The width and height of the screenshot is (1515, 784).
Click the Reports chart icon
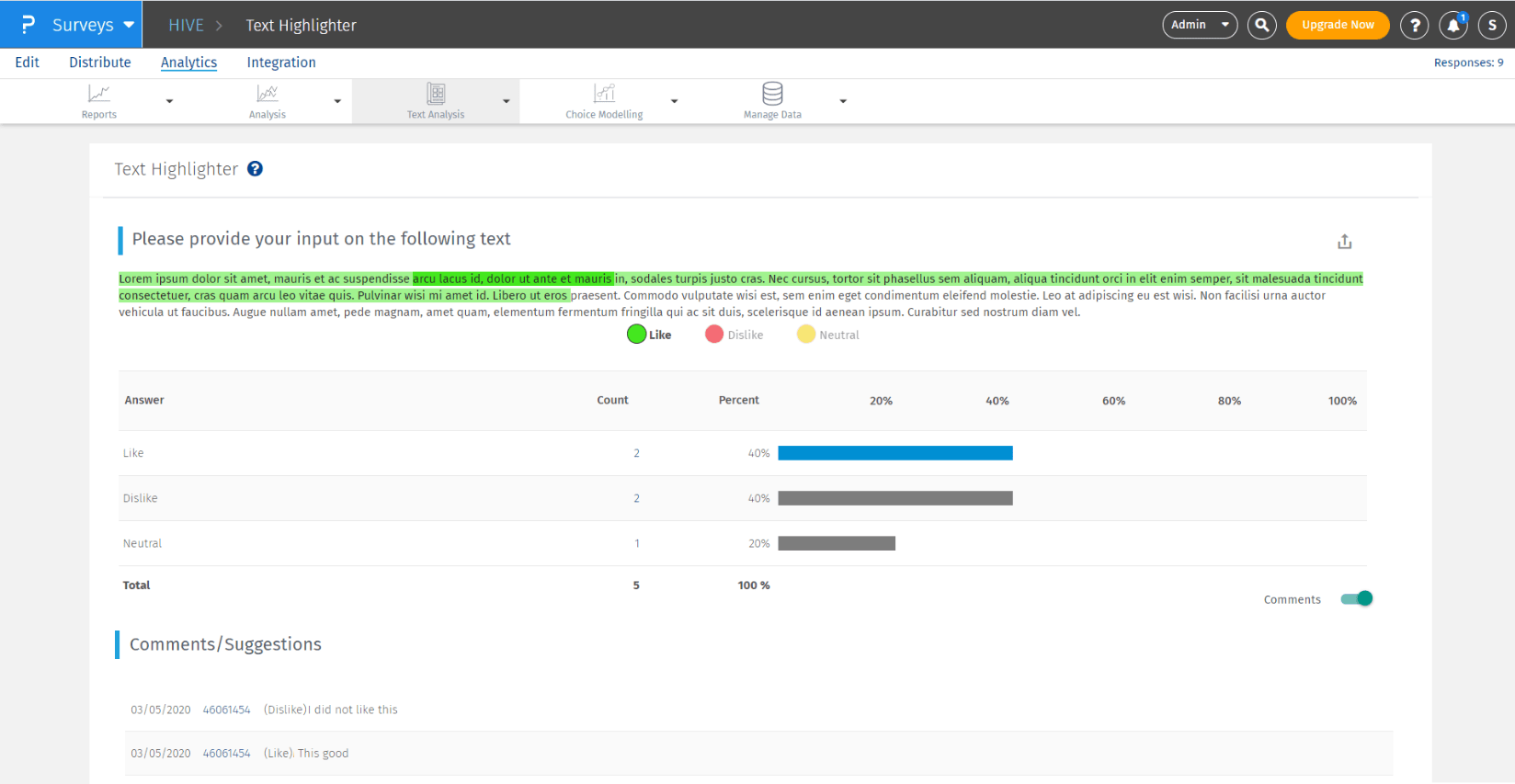point(98,94)
